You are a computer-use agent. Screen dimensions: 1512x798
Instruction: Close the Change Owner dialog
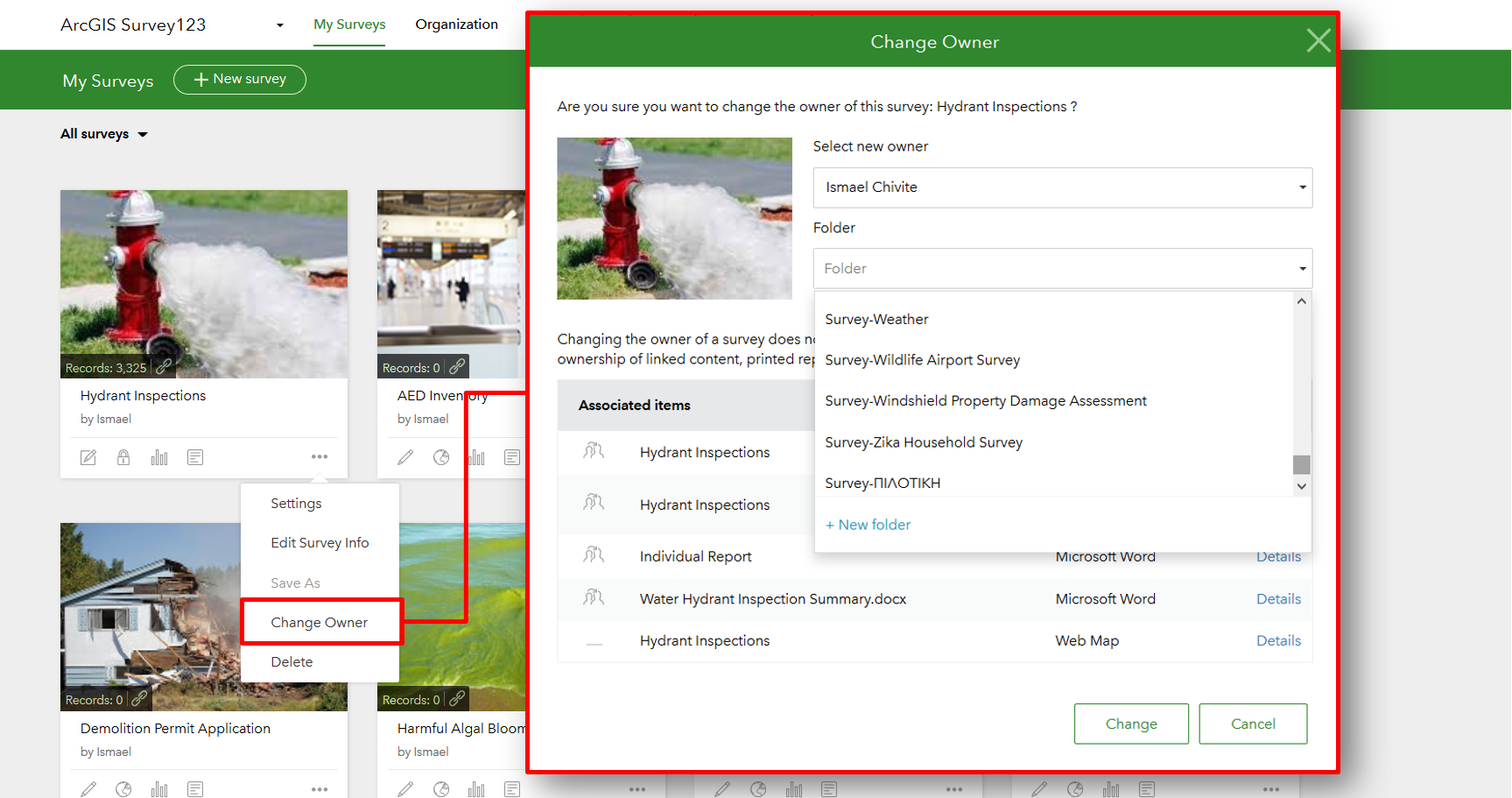coord(1318,40)
